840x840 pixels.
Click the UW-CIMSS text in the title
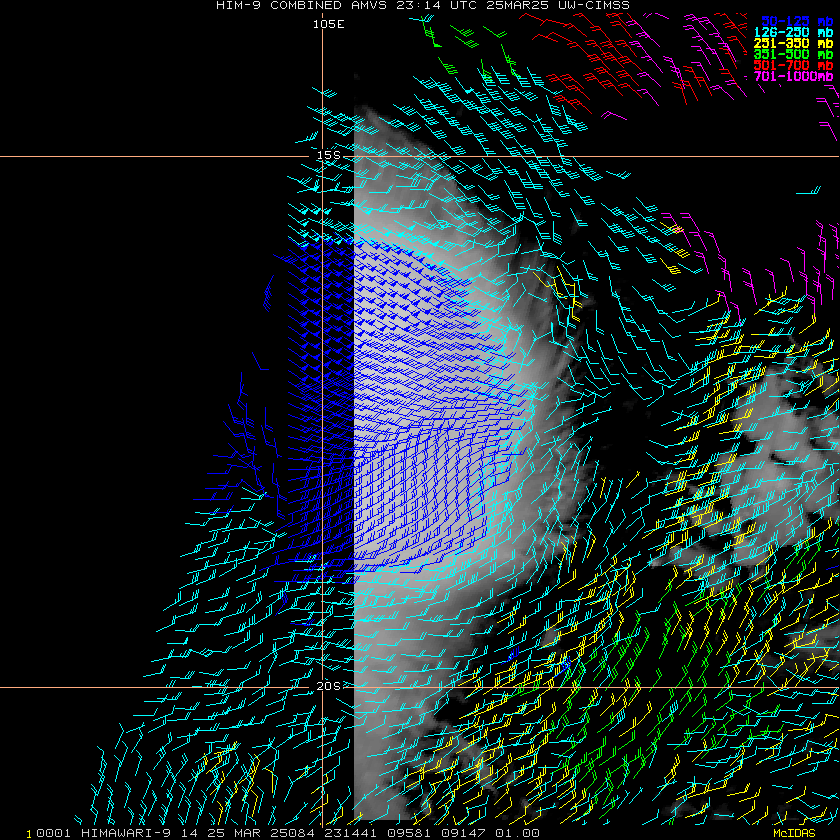point(595,5)
